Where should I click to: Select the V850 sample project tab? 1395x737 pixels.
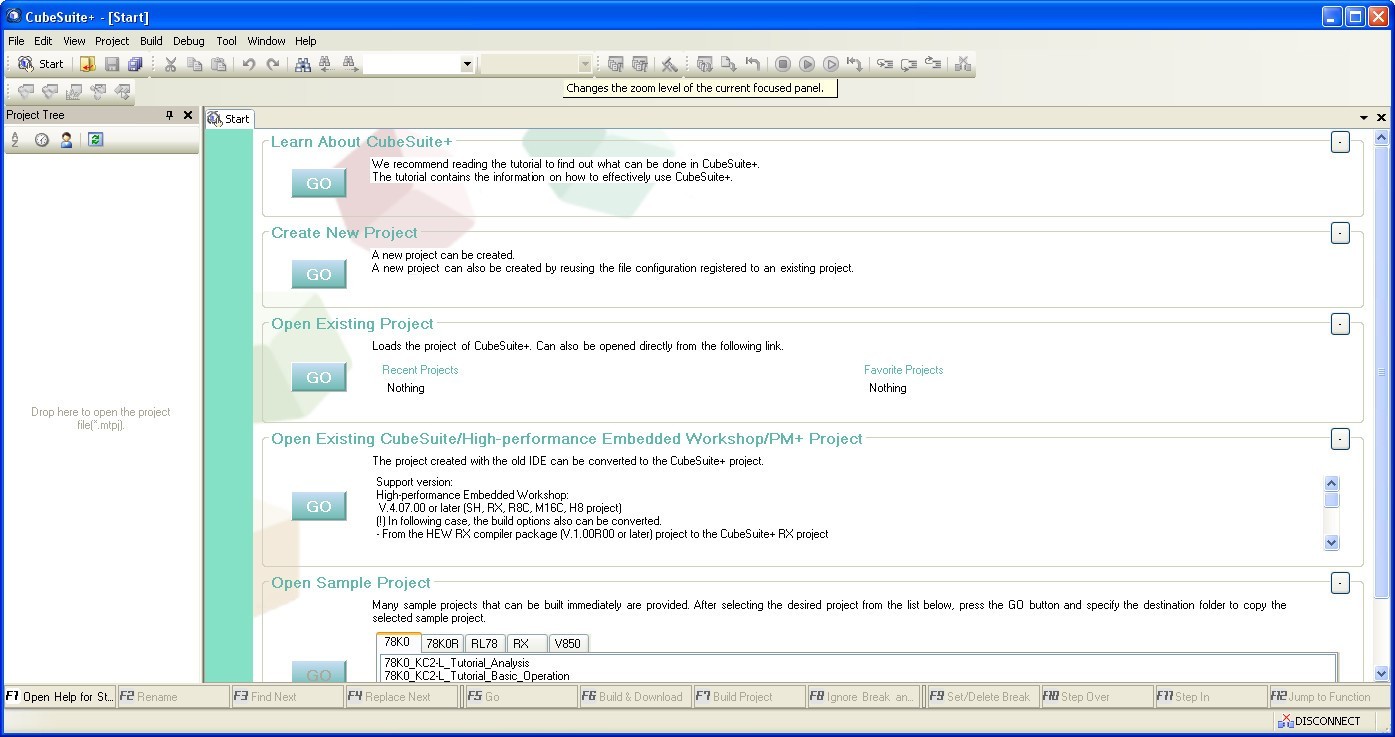[567, 643]
